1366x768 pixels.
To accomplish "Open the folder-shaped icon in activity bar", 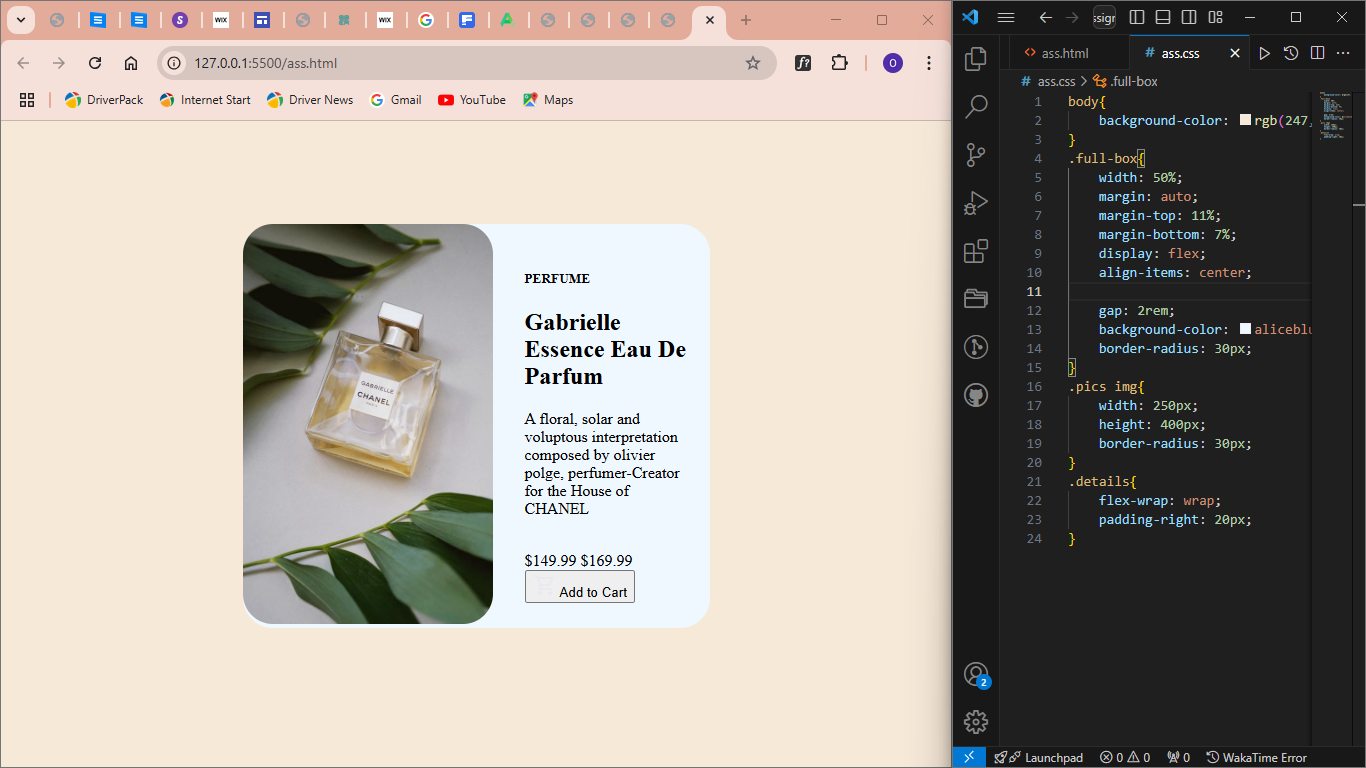I will coord(976,298).
